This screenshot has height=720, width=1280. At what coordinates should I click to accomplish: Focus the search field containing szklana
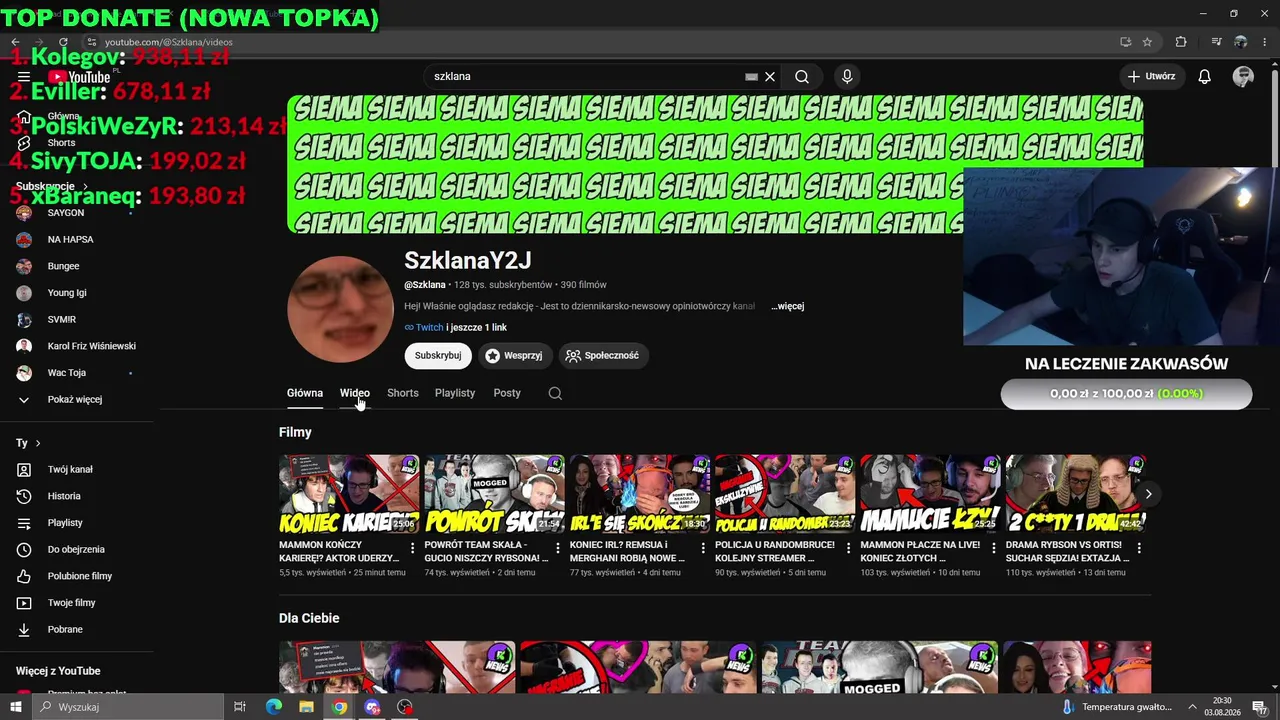(x=588, y=77)
